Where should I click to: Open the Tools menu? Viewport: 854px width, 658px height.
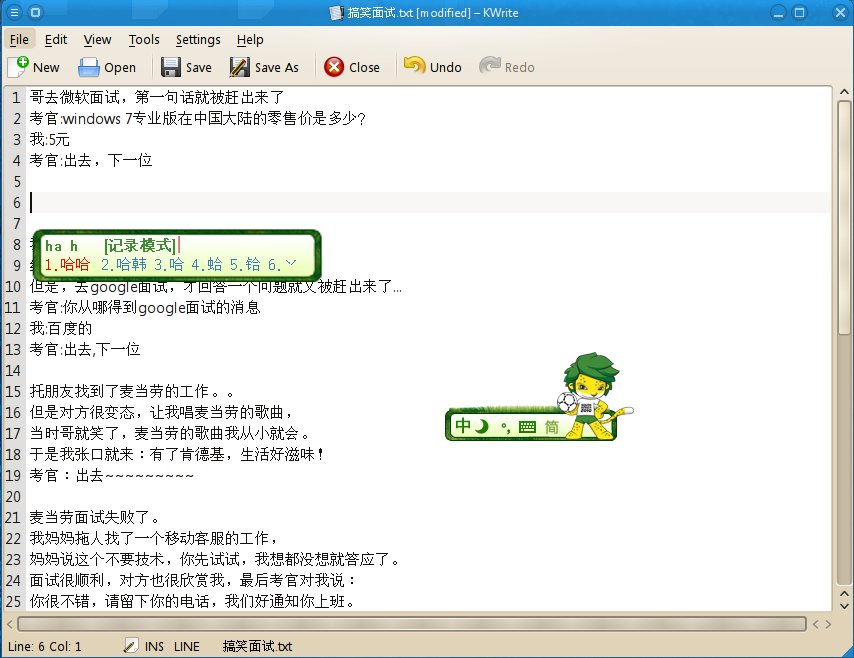pyautogui.click(x=144, y=40)
